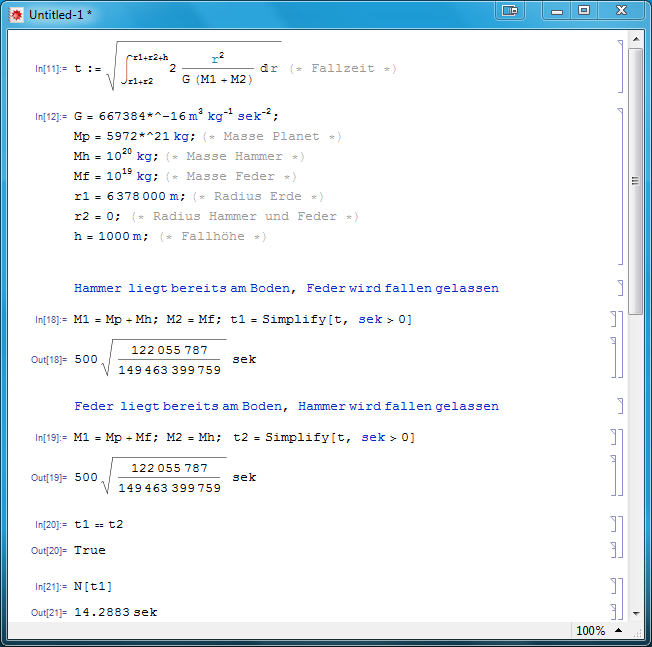The height and width of the screenshot is (647, 652).
Task: Select the In[21] N[t1] cell bracket
Action: coord(612,585)
